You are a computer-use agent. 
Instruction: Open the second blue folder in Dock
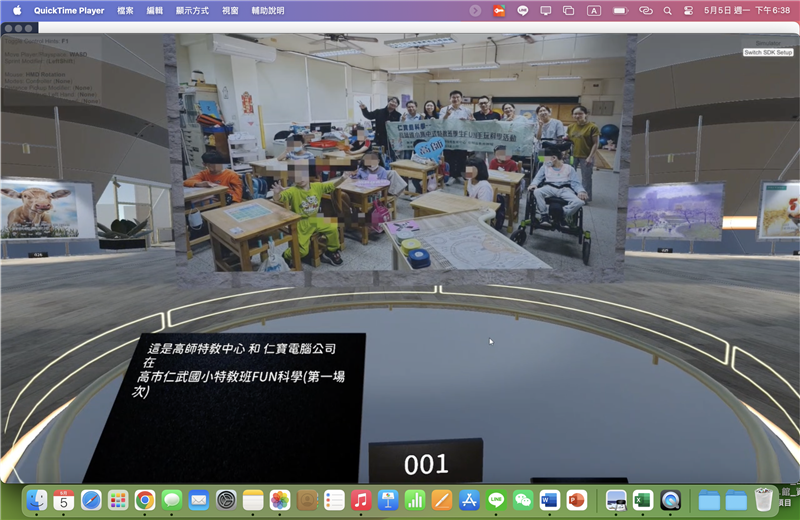(736, 500)
